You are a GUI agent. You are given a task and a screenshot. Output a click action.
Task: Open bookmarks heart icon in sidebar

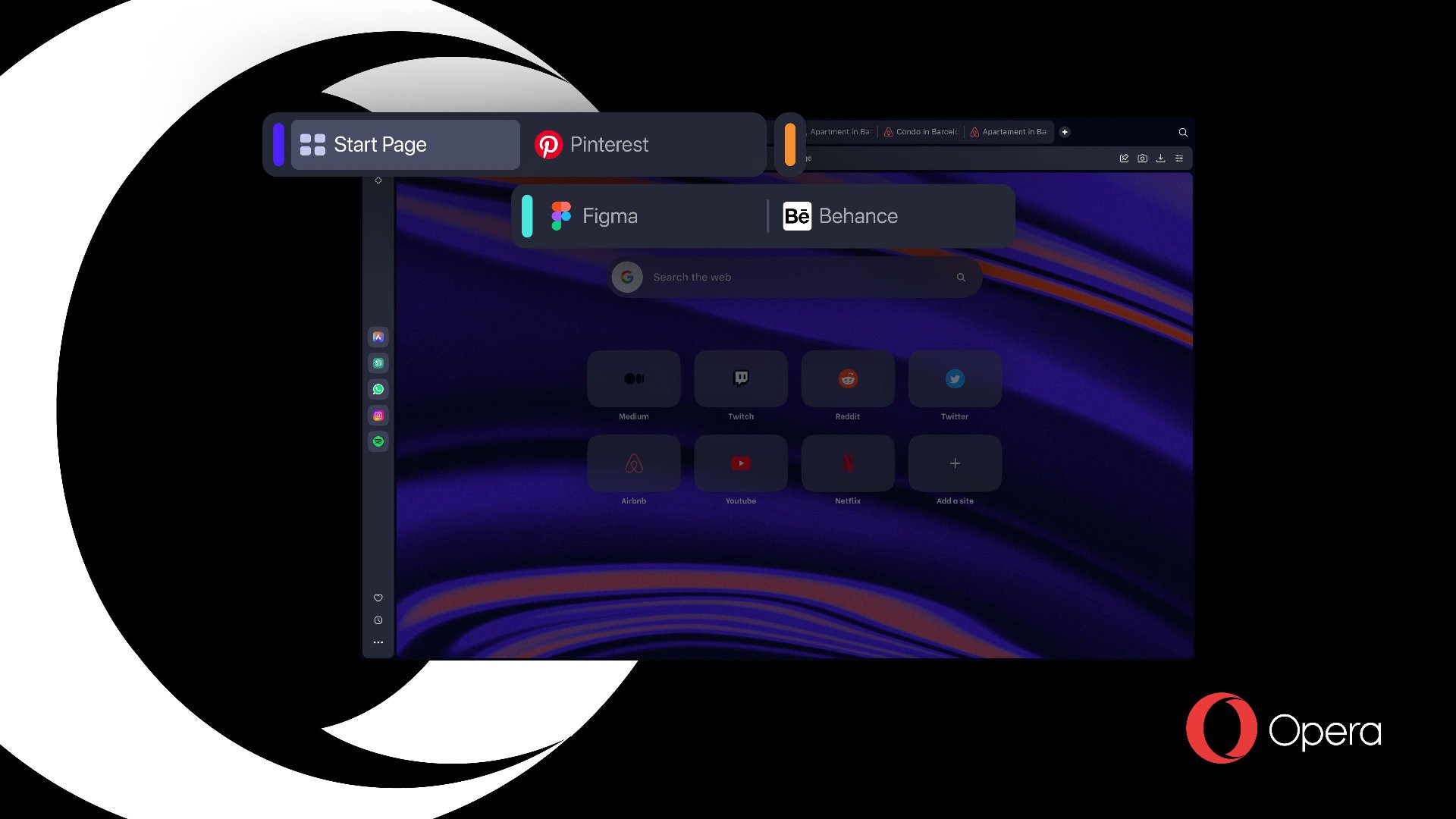click(x=378, y=598)
